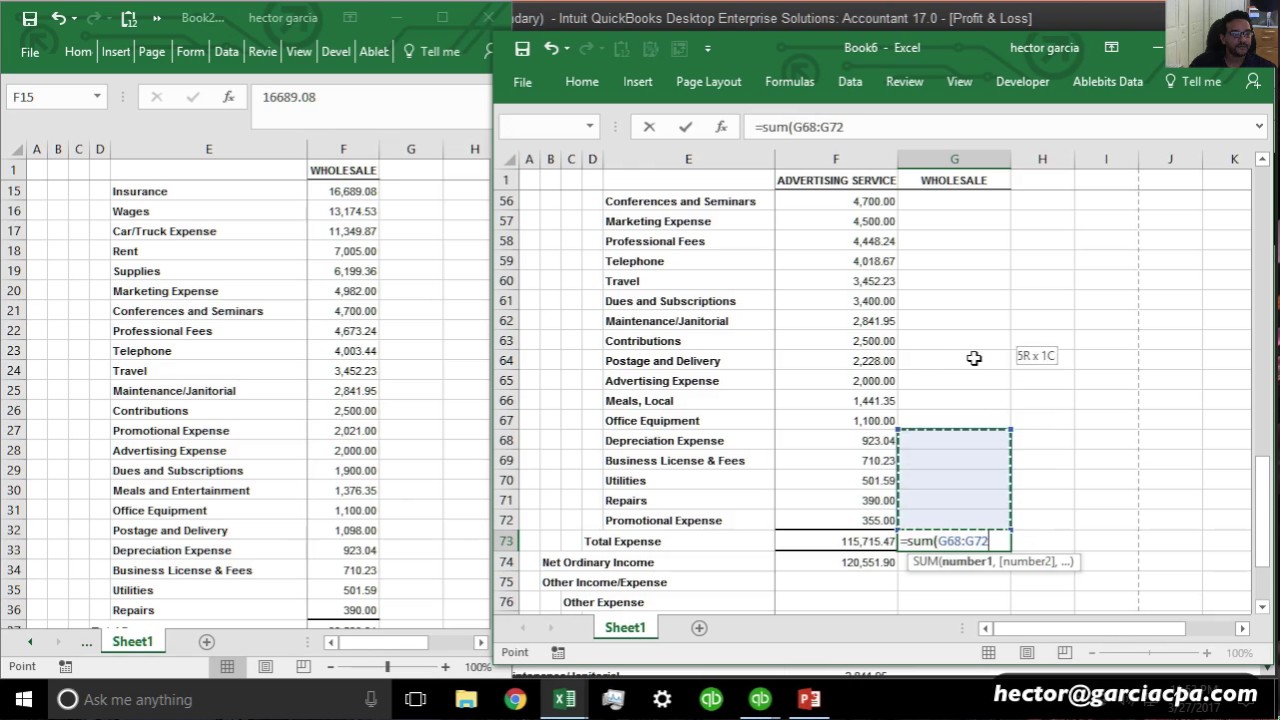The height and width of the screenshot is (720, 1280).
Task: Open the Home tab in Book6
Action: [x=582, y=82]
